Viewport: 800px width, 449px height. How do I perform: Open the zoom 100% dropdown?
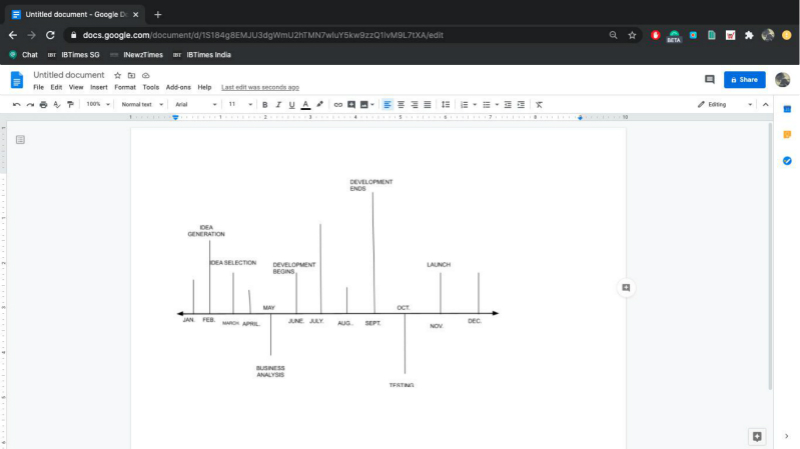[x=98, y=104]
